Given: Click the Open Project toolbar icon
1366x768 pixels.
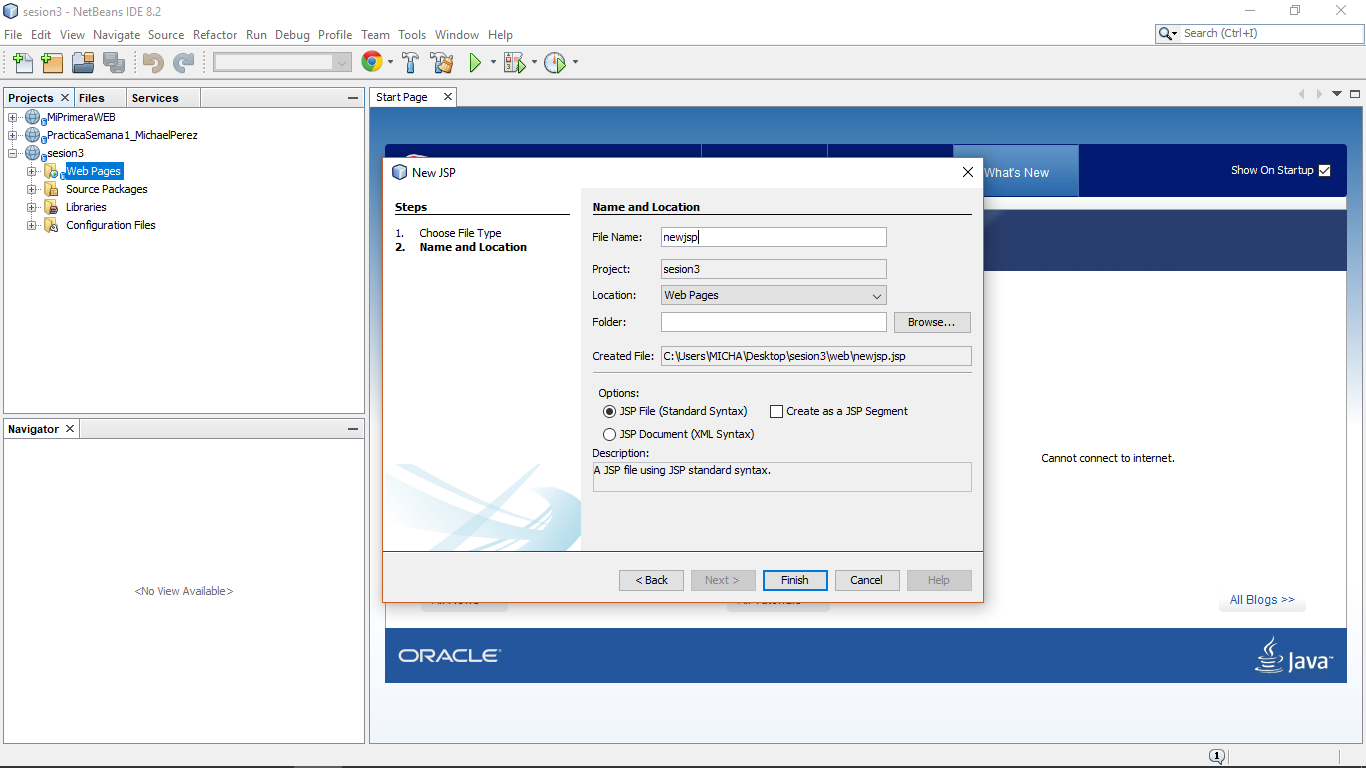Looking at the screenshot, I should click(x=83, y=63).
